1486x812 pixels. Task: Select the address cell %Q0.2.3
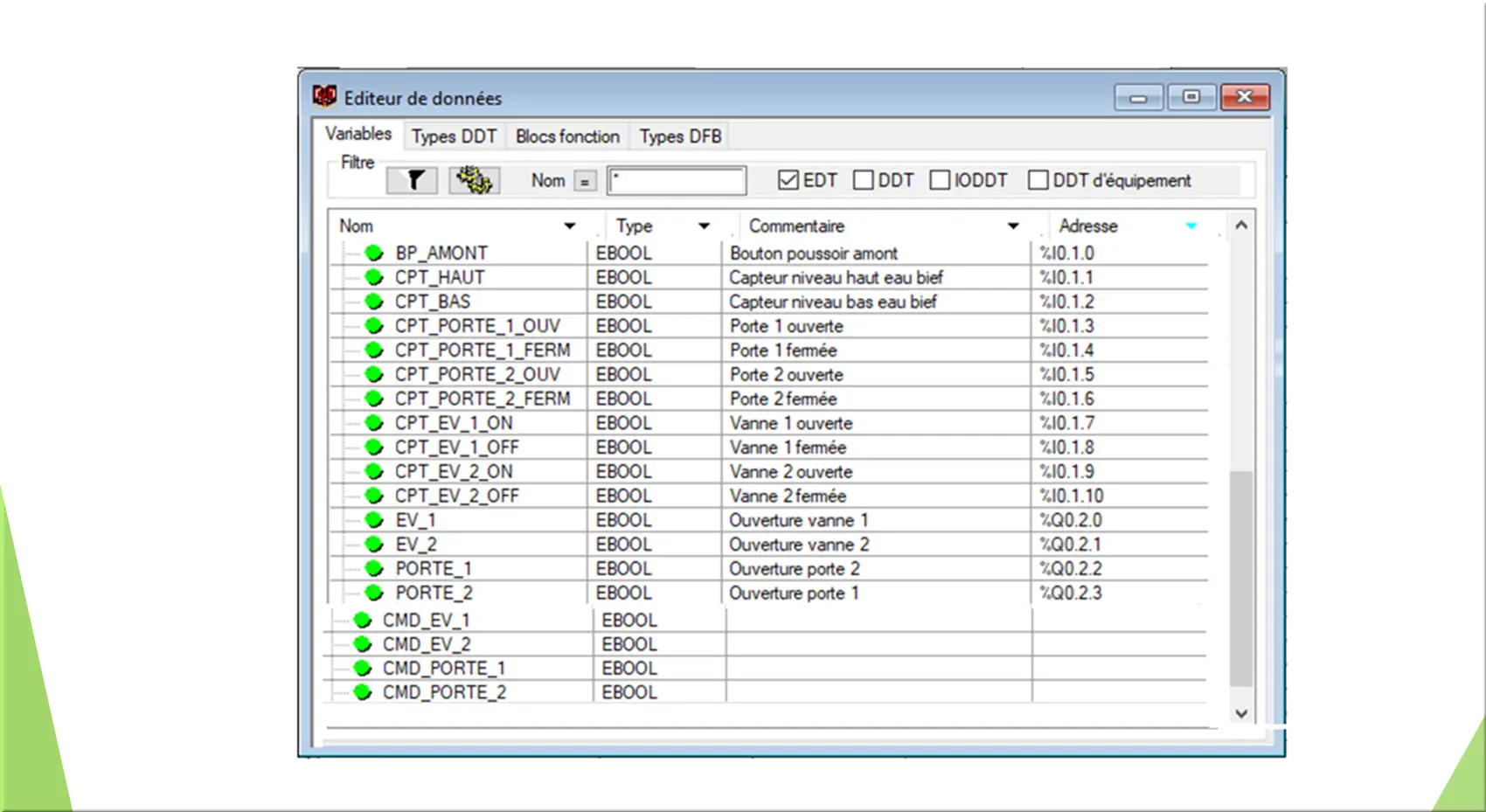pyautogui.click(x=1071, y=593)
